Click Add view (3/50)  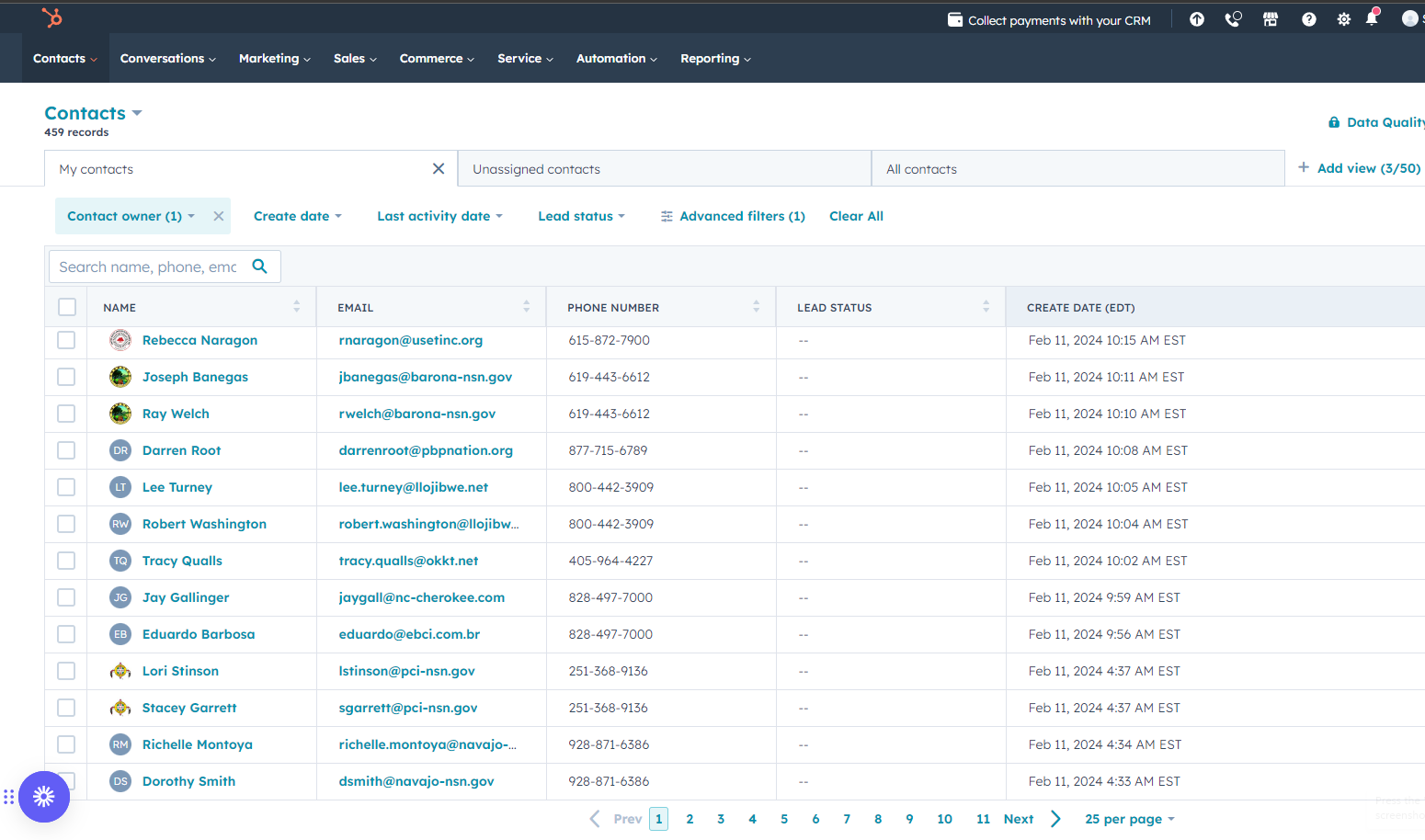click(x=1359, y=168)
